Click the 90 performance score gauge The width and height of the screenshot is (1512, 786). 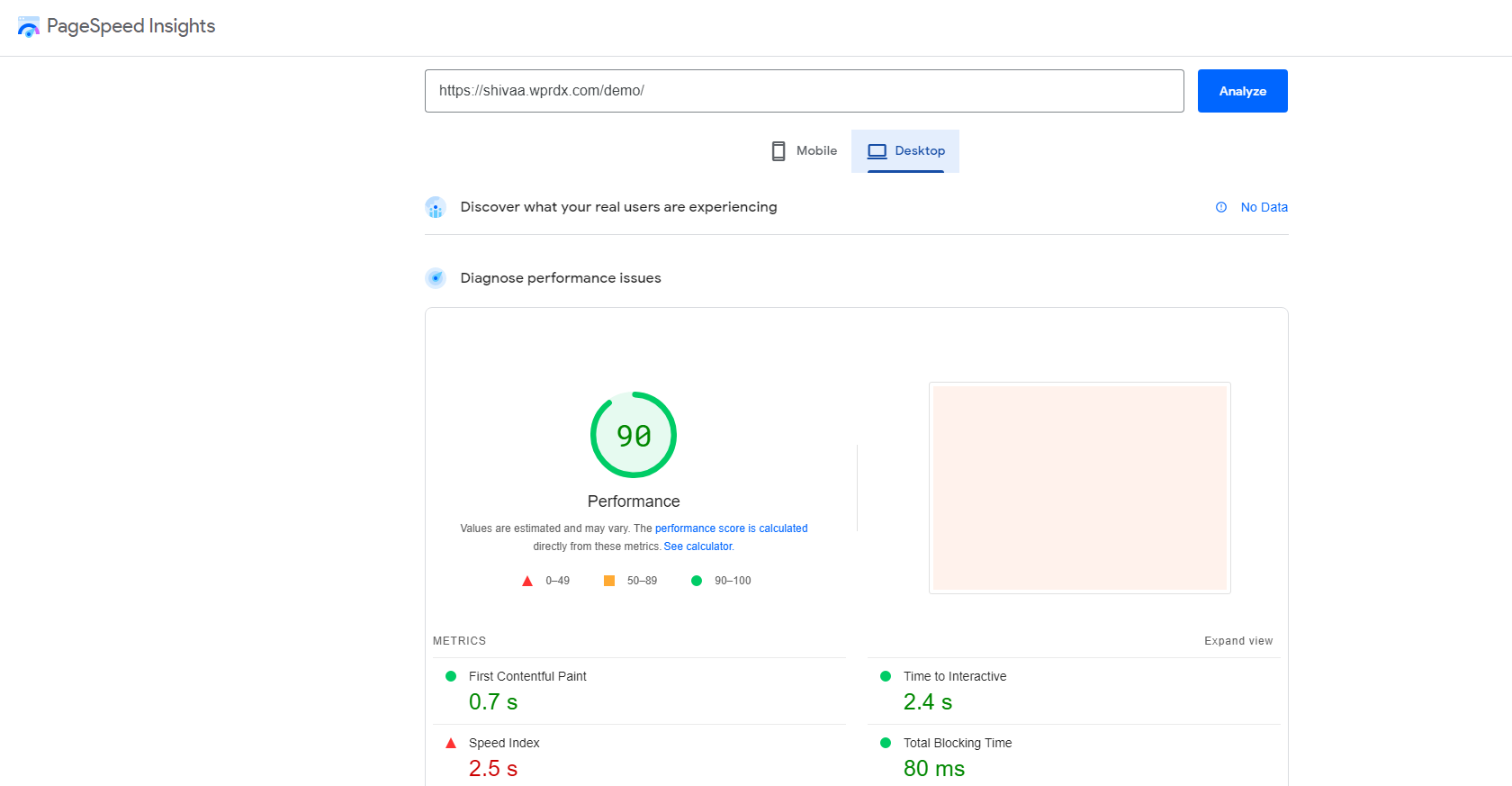pos(634,435)
